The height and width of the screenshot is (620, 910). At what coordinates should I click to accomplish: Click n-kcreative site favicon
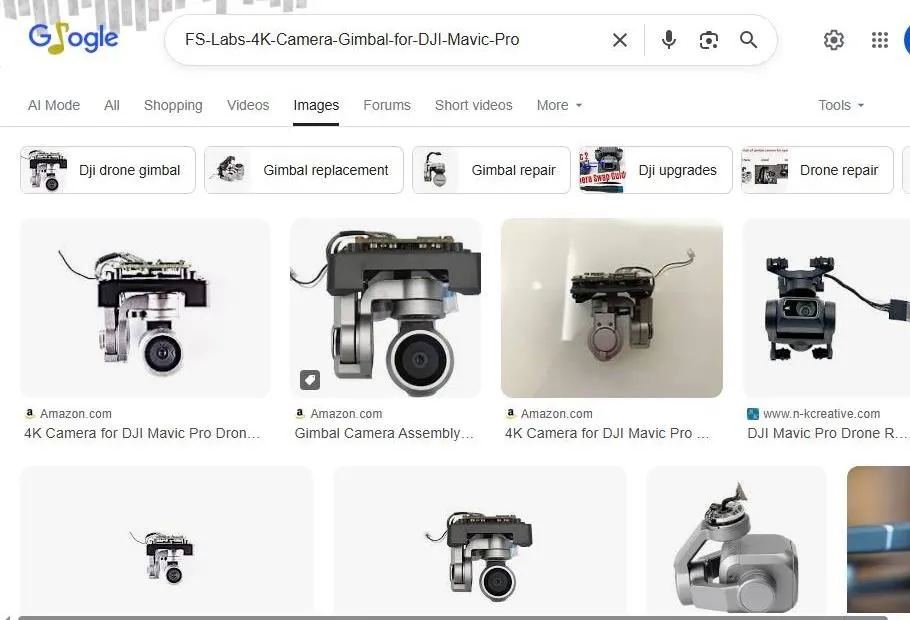[x=753, y=414]
